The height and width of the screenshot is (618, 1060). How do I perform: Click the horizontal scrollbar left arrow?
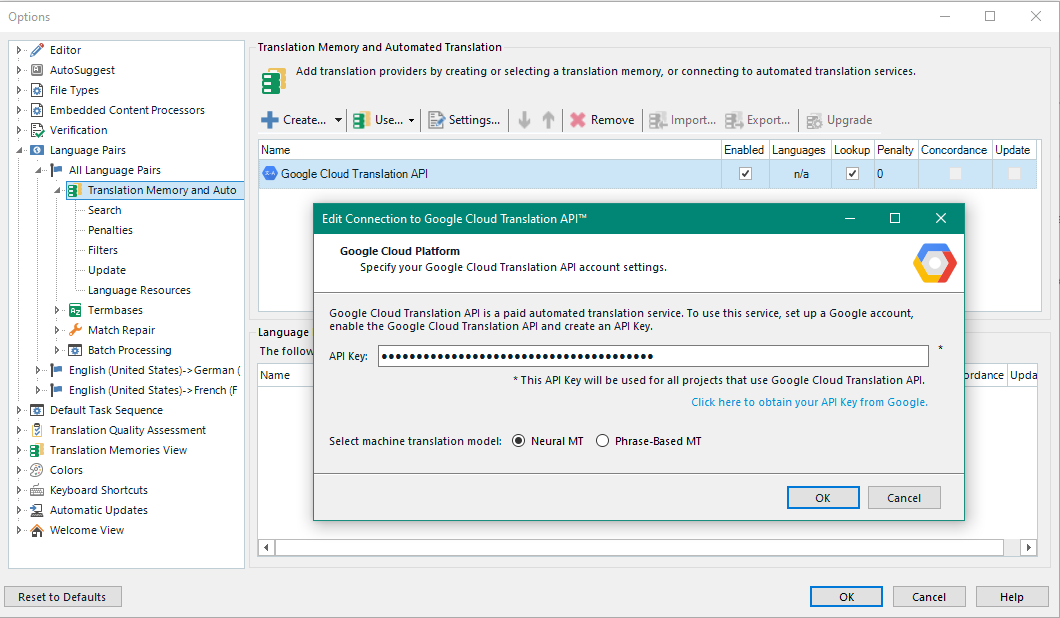pos(266,547)
